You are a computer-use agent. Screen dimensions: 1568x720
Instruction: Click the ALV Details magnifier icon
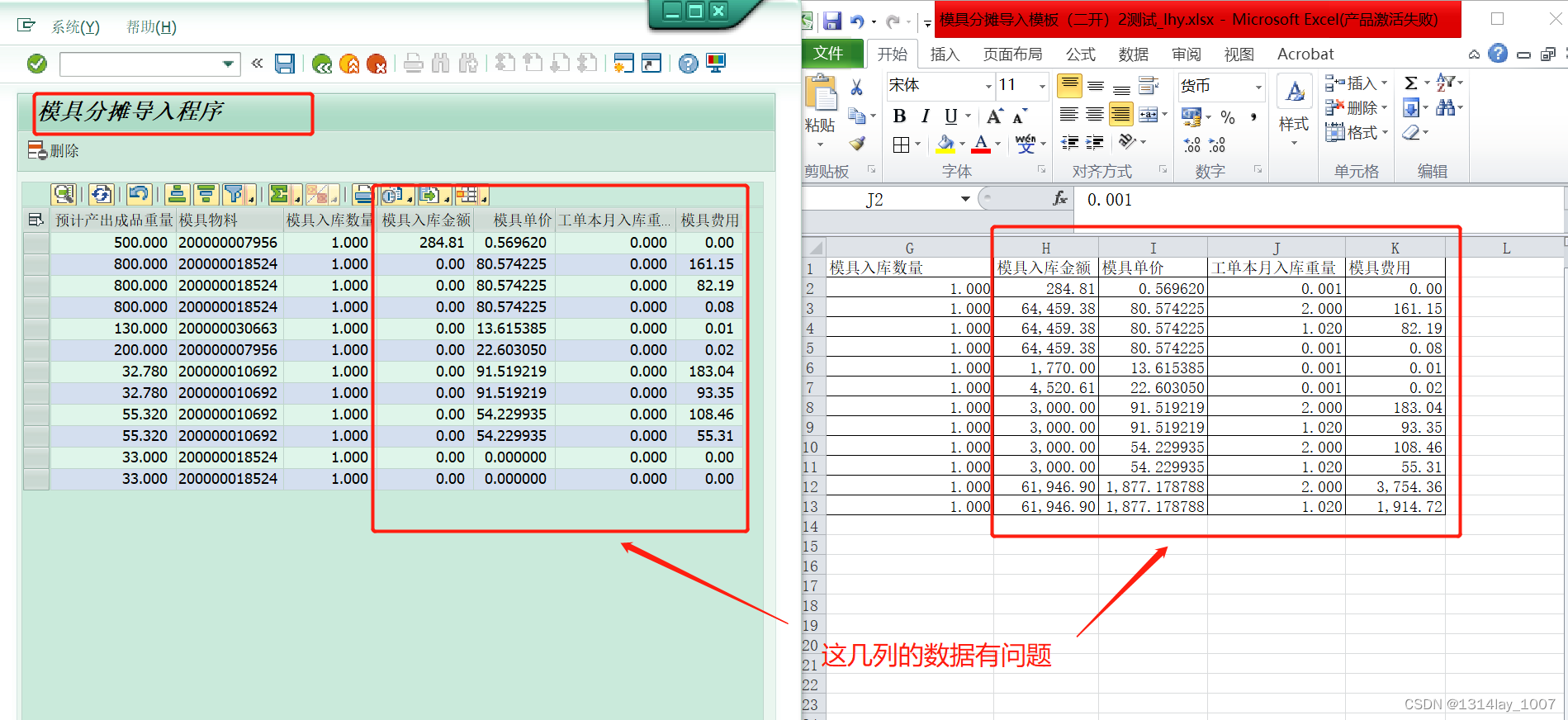coord(64,194)
